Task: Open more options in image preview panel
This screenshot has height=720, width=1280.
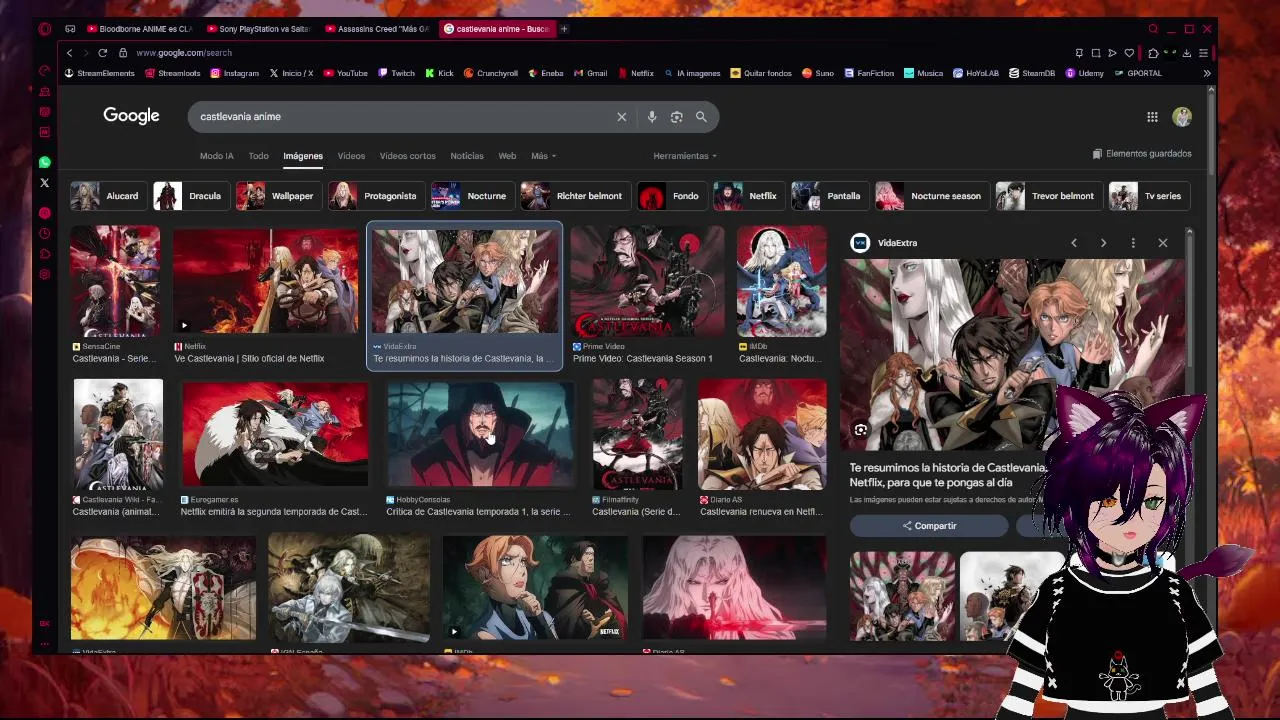Action: pos(1133,243)
